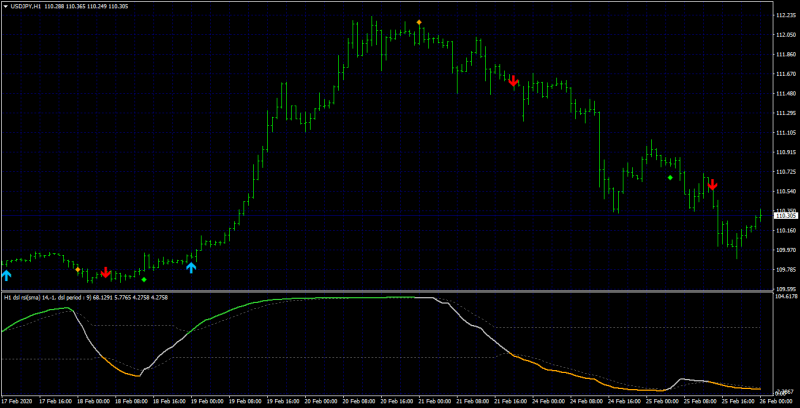The height and width of the screenshot is (408, 800).
Task: Click the 109.785 price scale label
Action: 786,269
